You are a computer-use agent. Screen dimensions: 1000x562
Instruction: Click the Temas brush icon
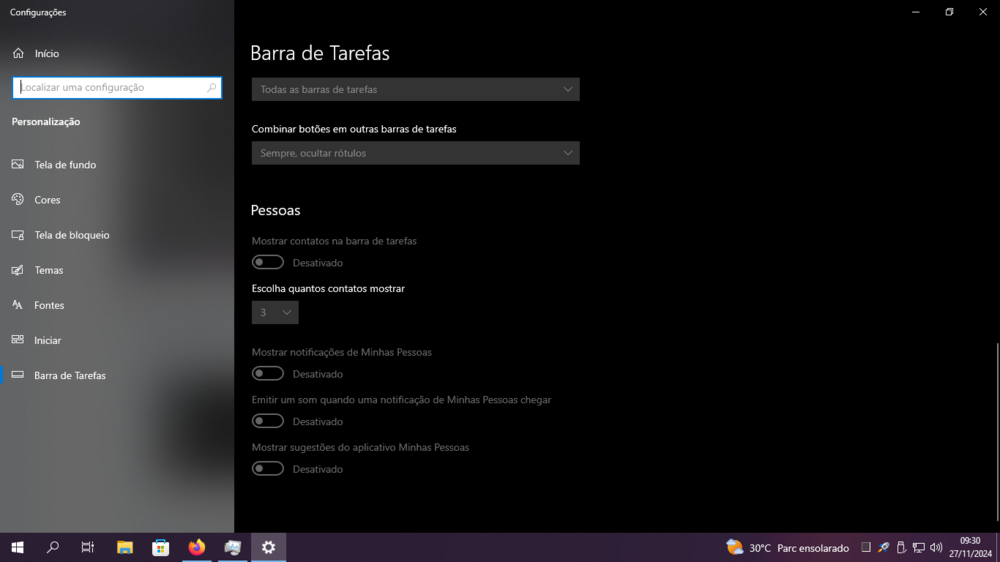pyautogui.click(x=18, y=270)
